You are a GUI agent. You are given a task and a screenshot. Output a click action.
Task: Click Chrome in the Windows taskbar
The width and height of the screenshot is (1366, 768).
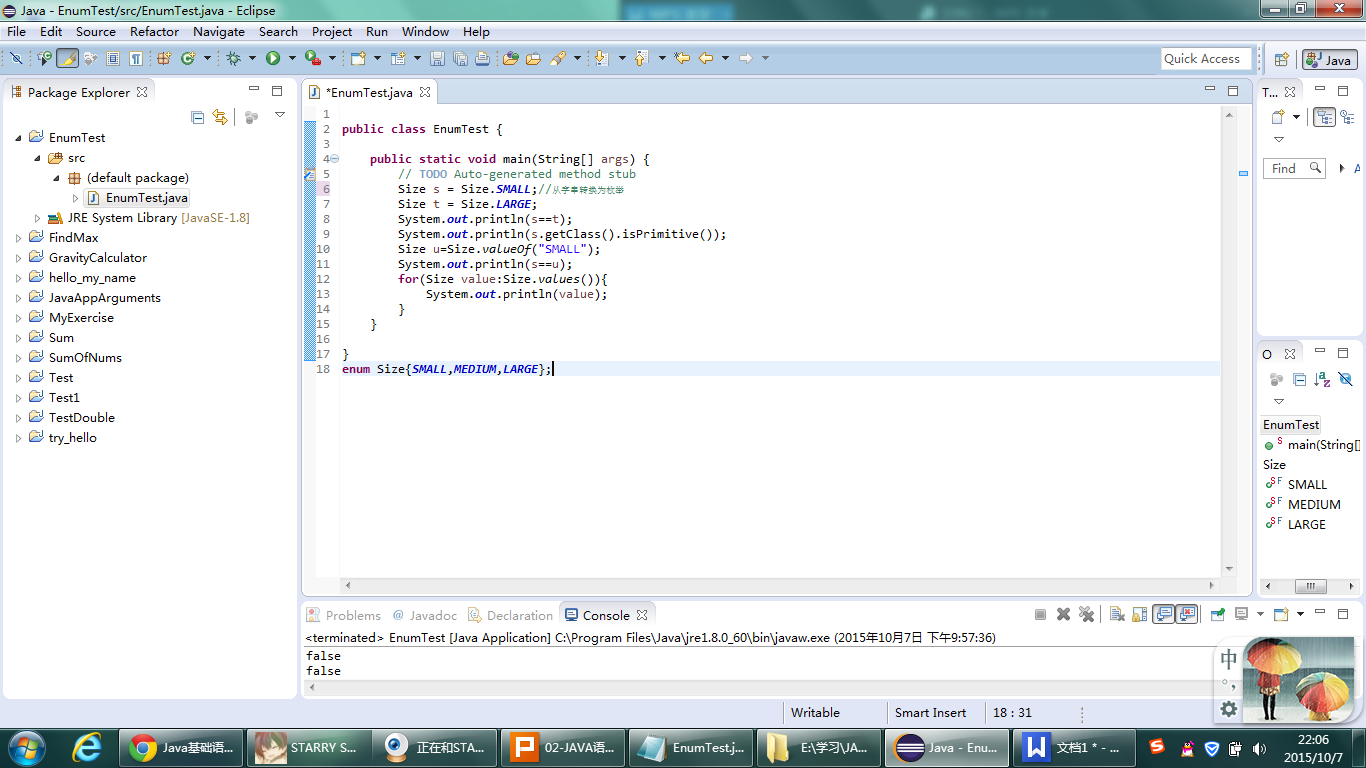[181, 747]
